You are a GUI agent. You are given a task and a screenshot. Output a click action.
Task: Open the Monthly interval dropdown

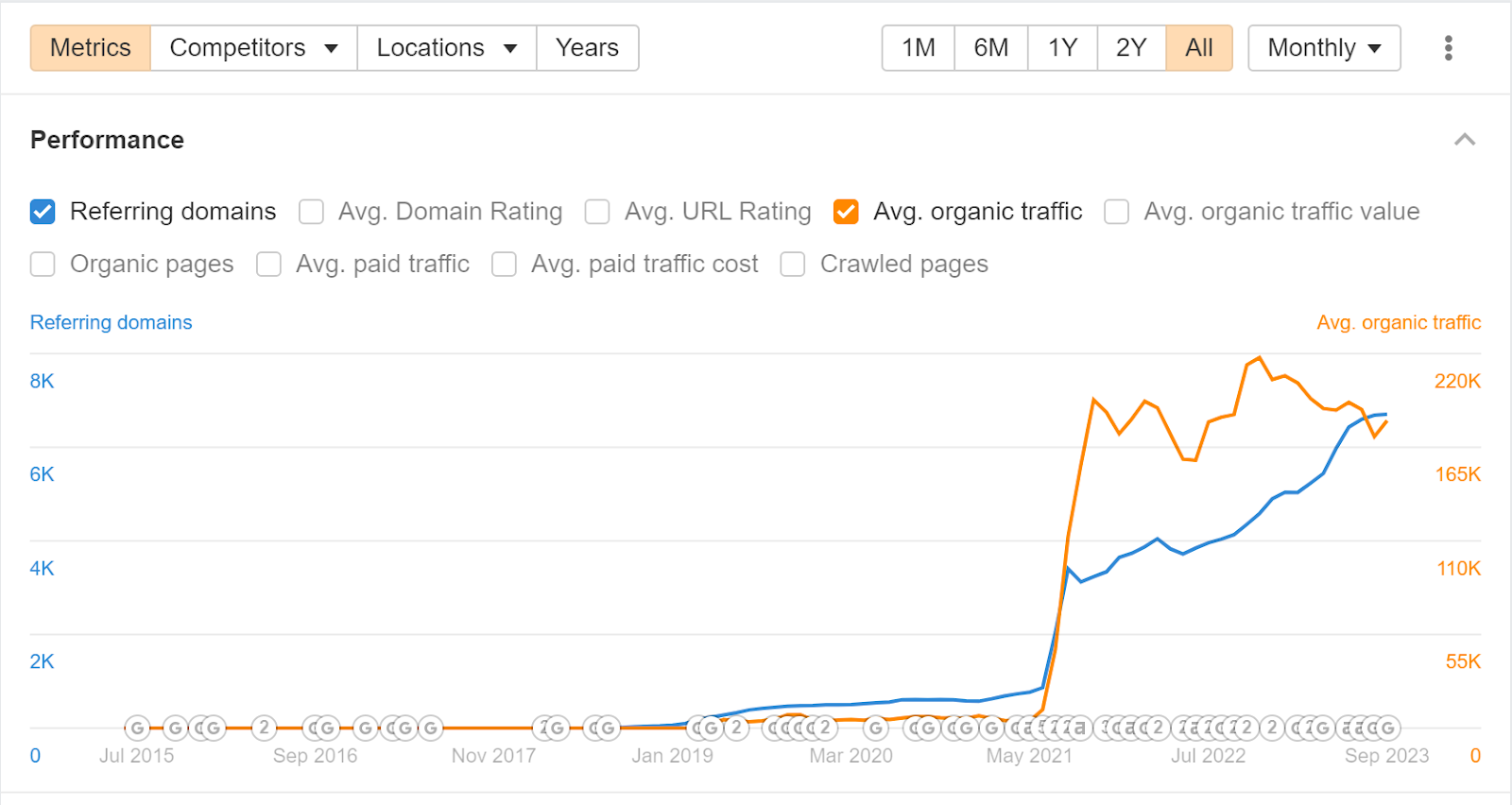coord(1323,48)
